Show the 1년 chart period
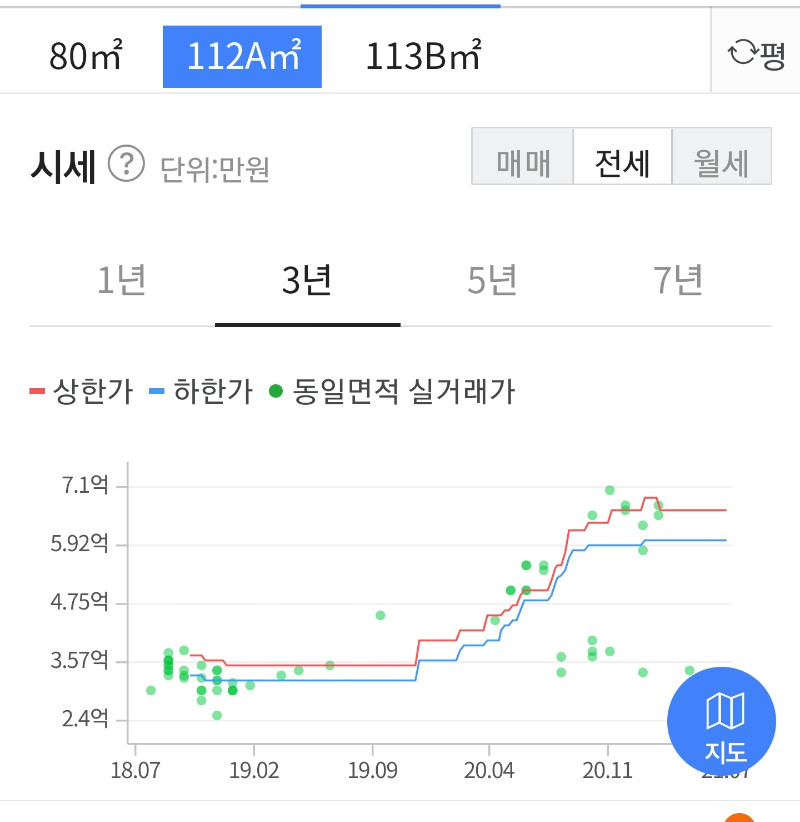This screenshot has width=800, height=822. point(122,282)
